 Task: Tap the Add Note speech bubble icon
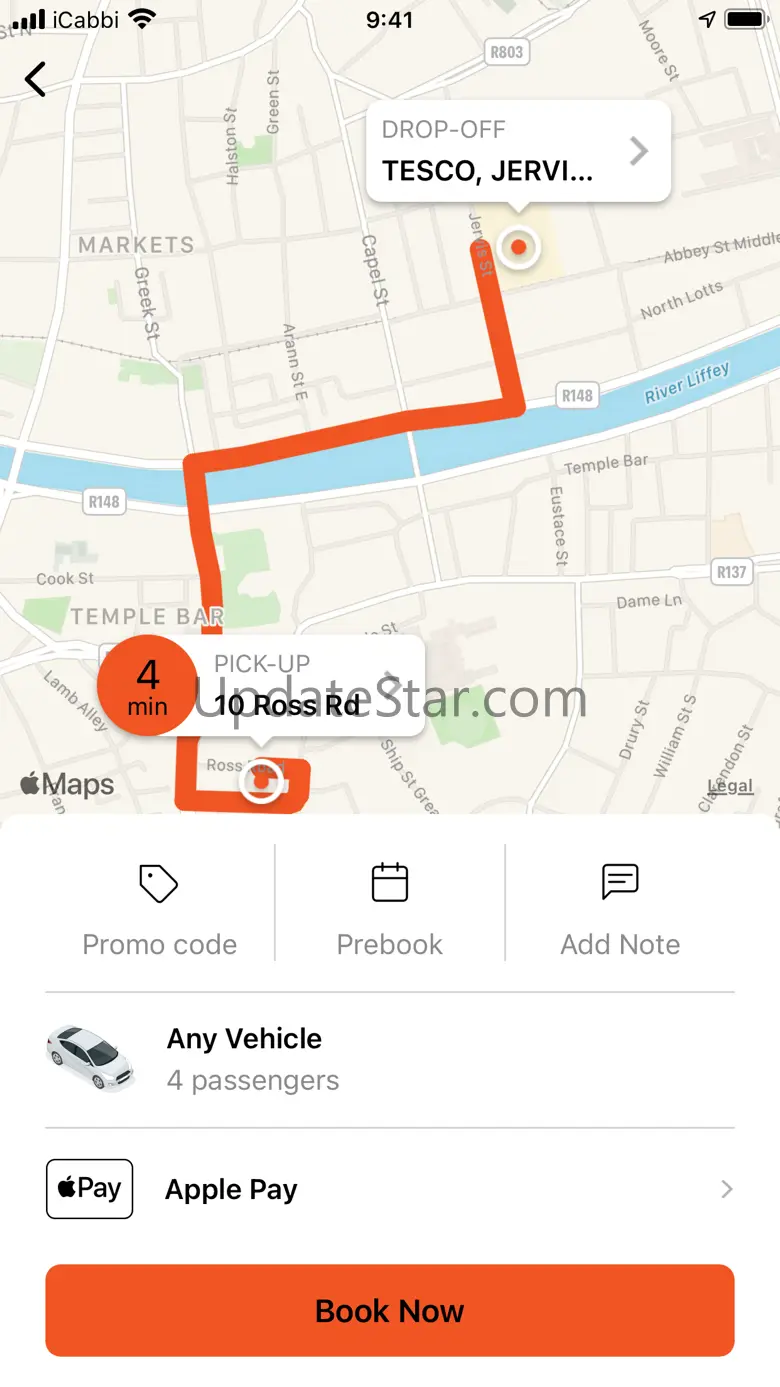tap(620, 883)
